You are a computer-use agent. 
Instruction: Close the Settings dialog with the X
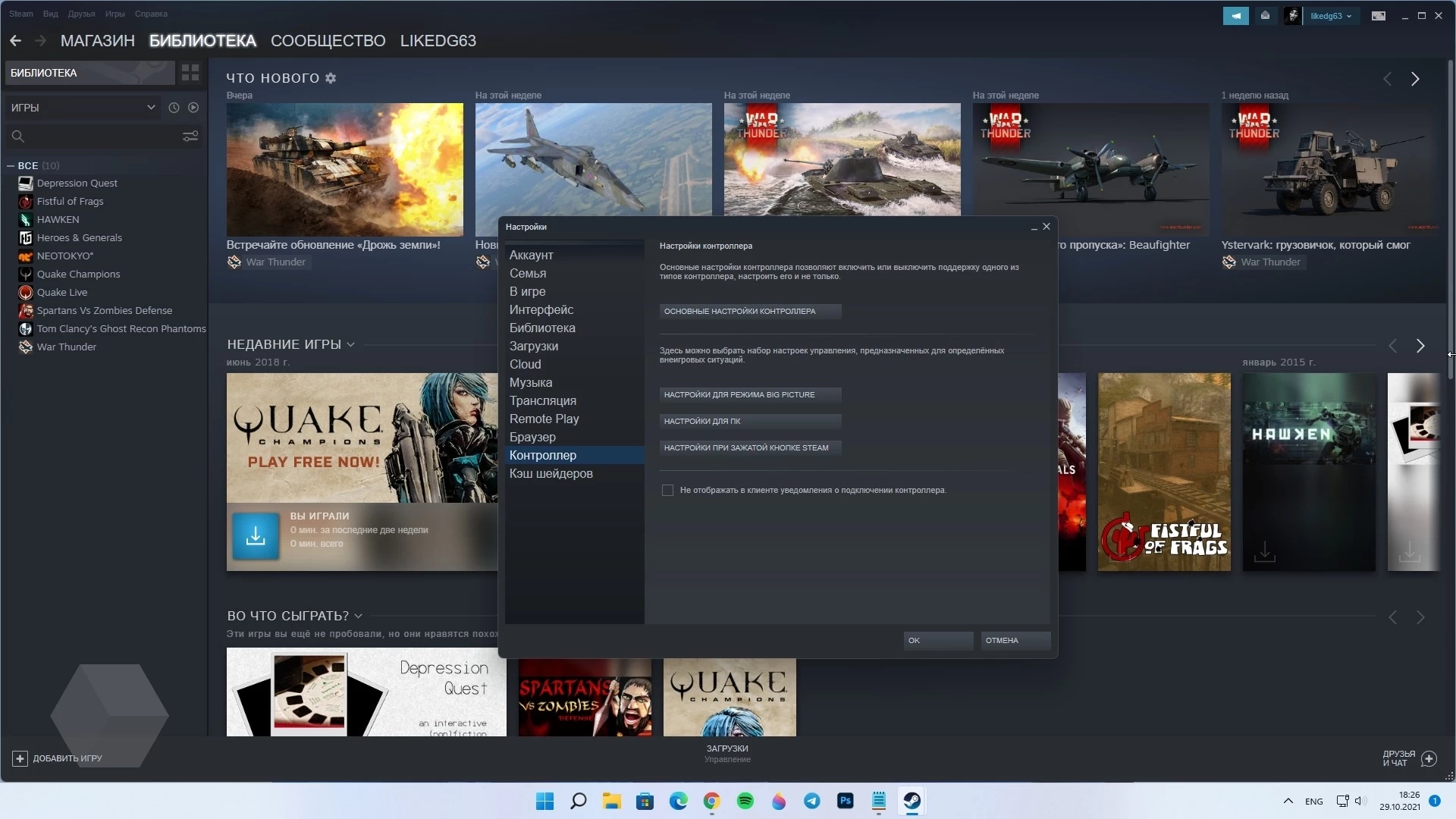[1046, 227]
